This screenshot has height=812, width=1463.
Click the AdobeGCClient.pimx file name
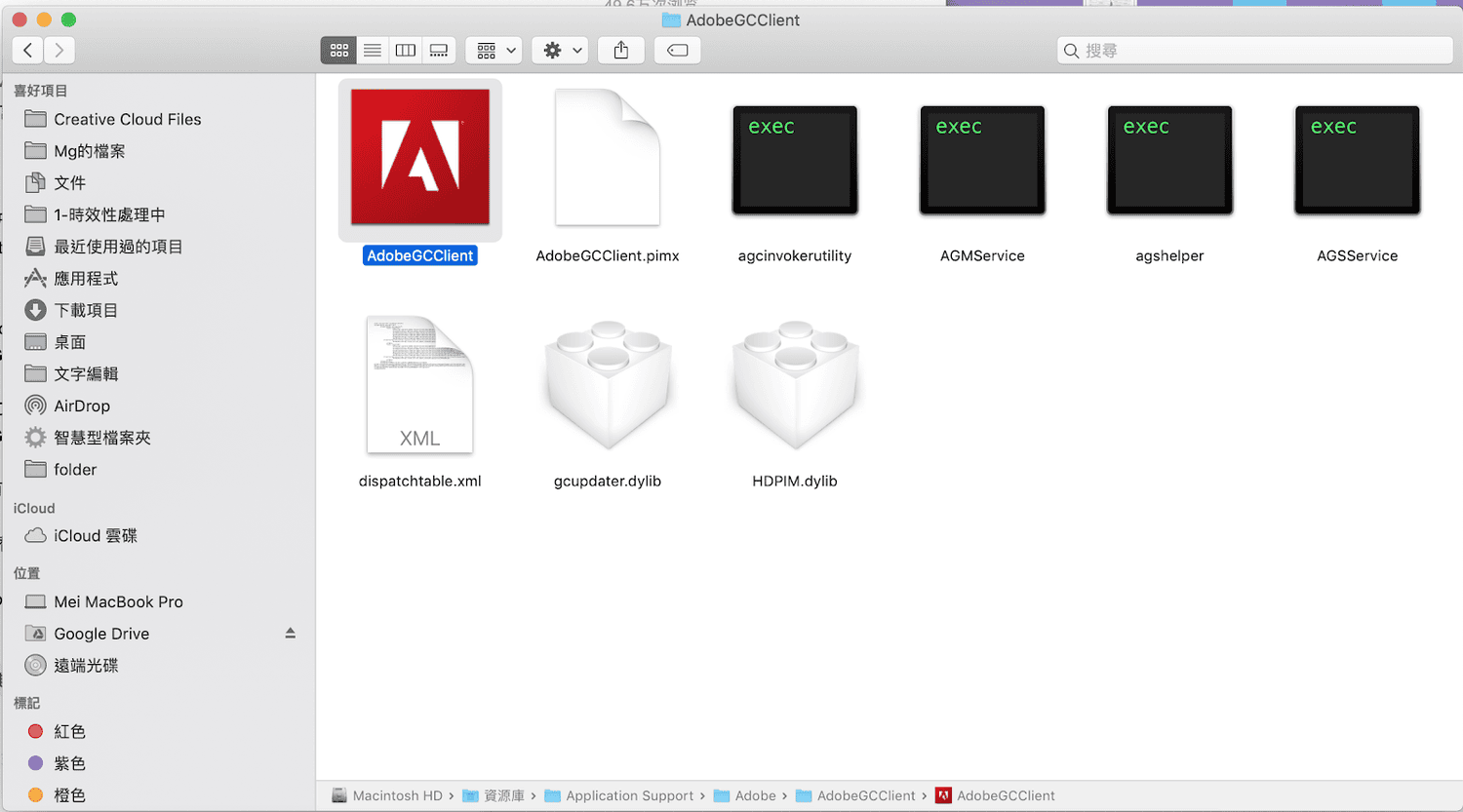[608, 255]
